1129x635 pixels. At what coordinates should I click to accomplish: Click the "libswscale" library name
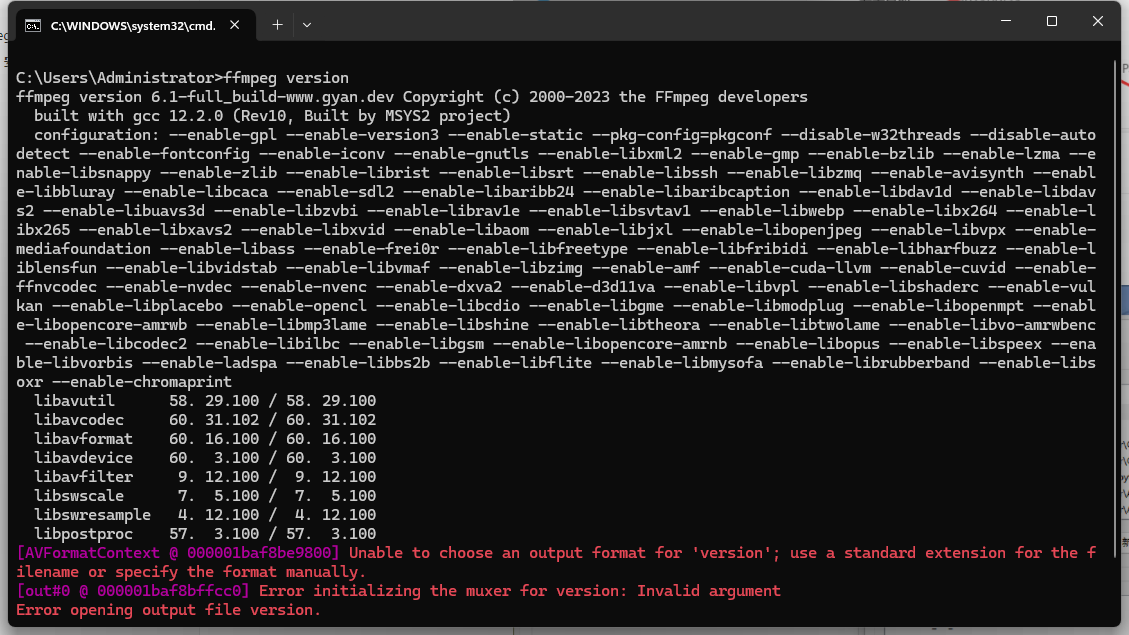click(78, 496)
